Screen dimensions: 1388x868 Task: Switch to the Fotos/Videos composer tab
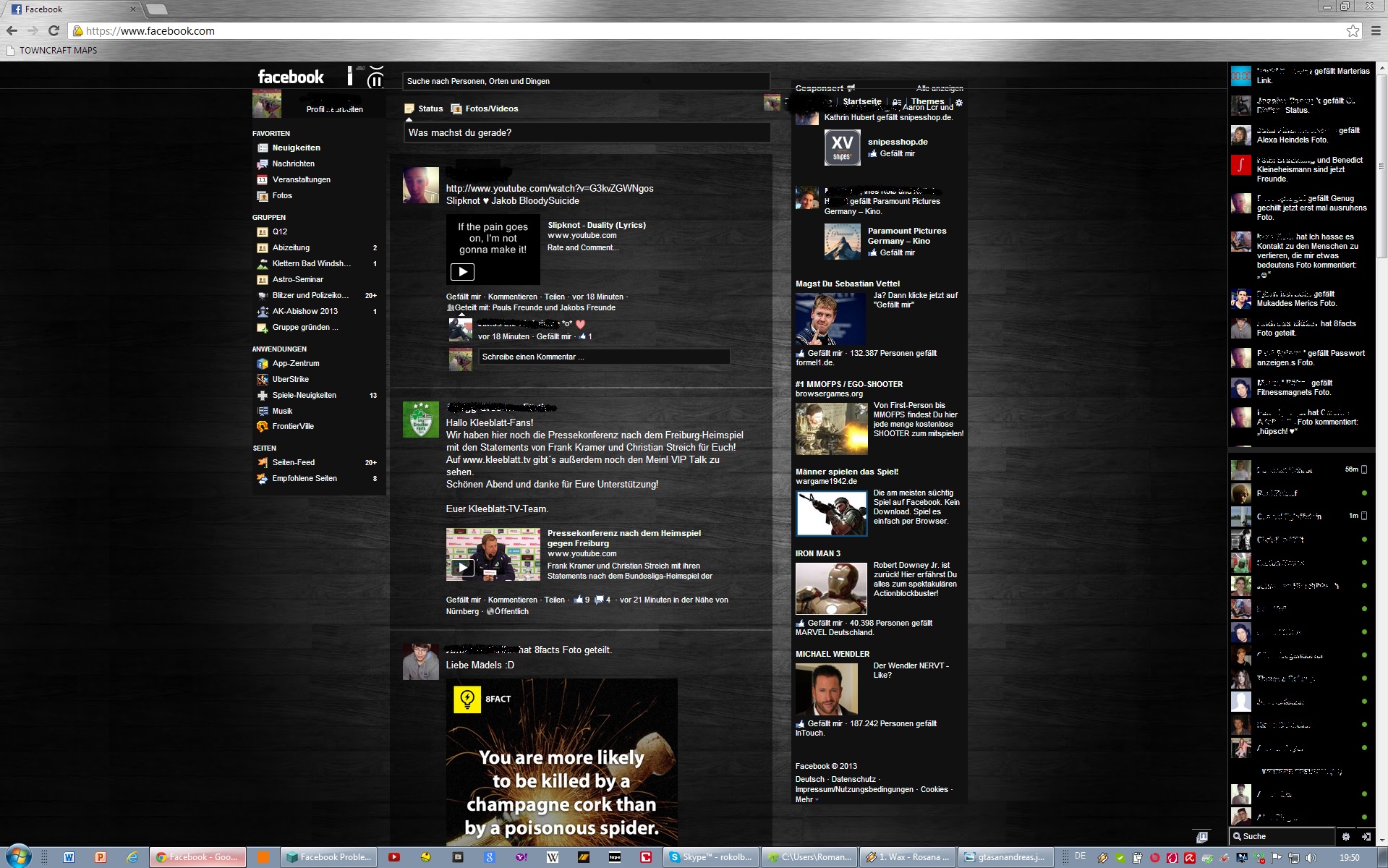click(491, 109)
